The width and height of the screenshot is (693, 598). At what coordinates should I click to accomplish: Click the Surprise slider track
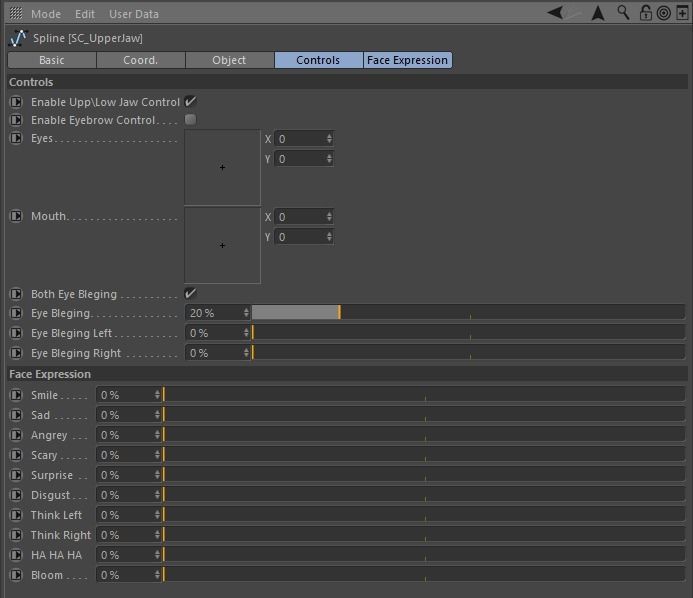[x=424, y=474]
